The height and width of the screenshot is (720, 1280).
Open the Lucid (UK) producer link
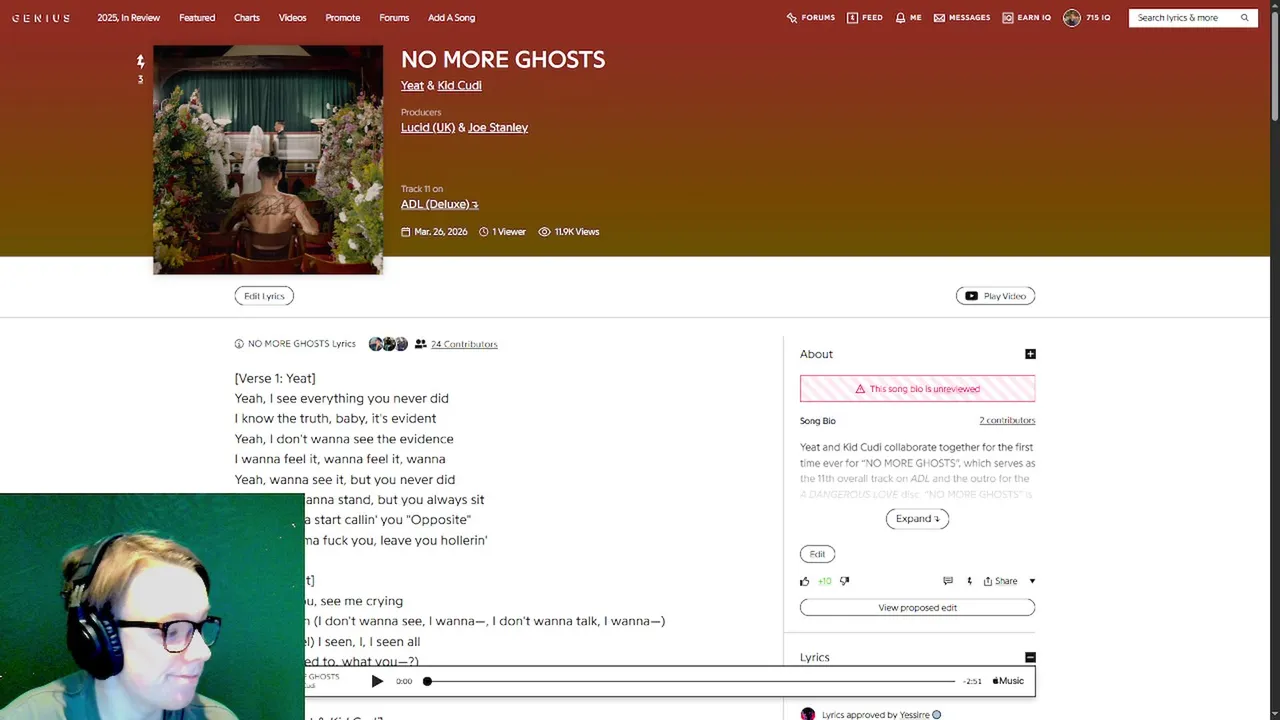click(428, 128)
